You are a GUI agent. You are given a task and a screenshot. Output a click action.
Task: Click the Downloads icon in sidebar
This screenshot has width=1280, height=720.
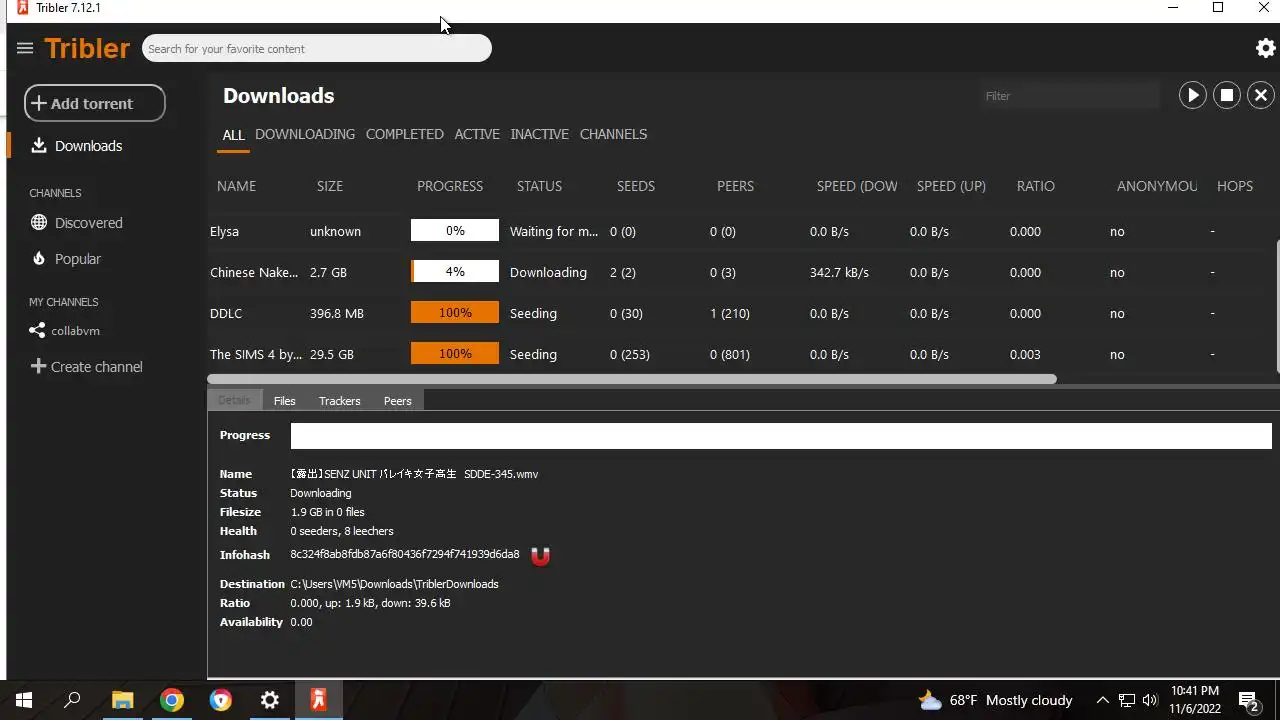[x=39, y=146]
